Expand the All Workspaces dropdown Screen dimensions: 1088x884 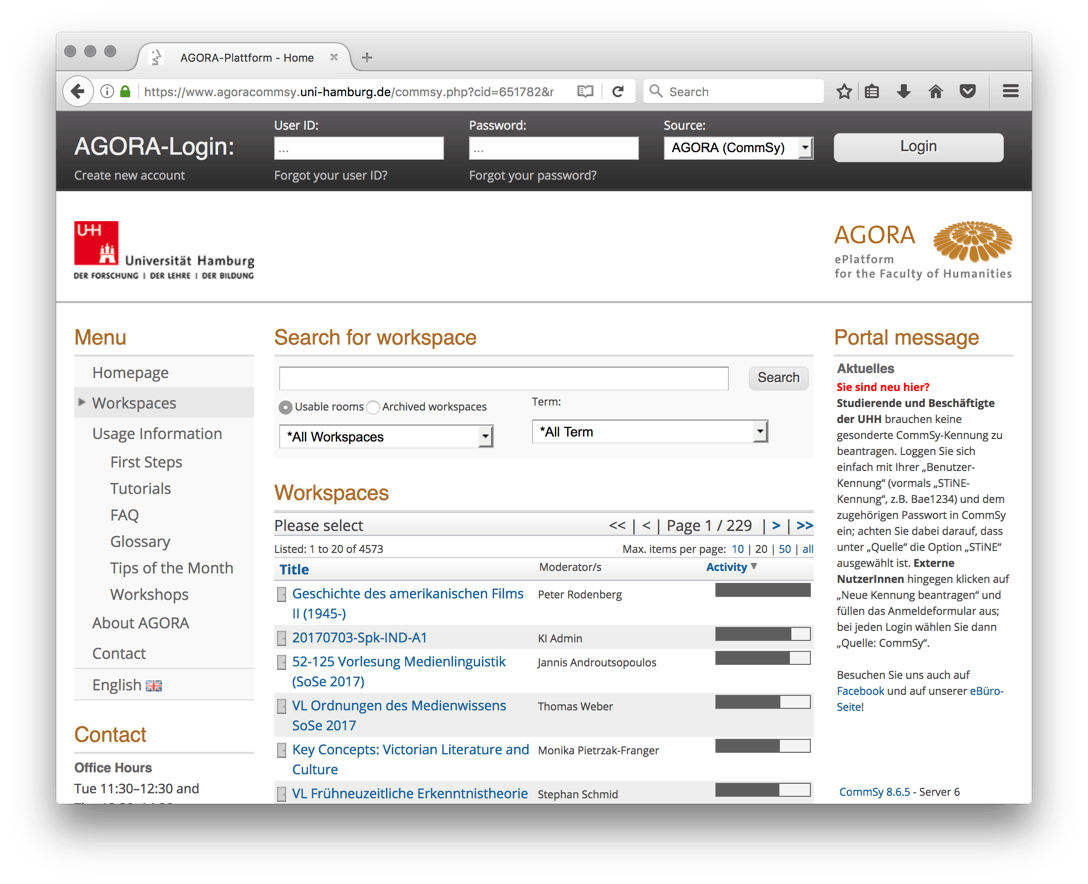[x=386, y=436]
